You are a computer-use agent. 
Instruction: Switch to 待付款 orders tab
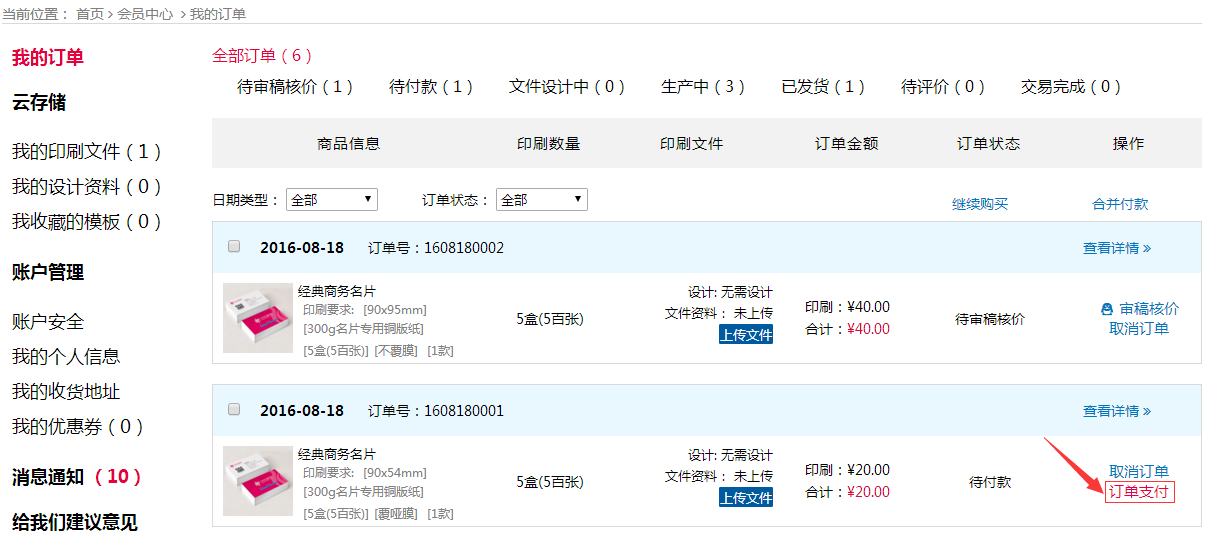tap(431, 87)
